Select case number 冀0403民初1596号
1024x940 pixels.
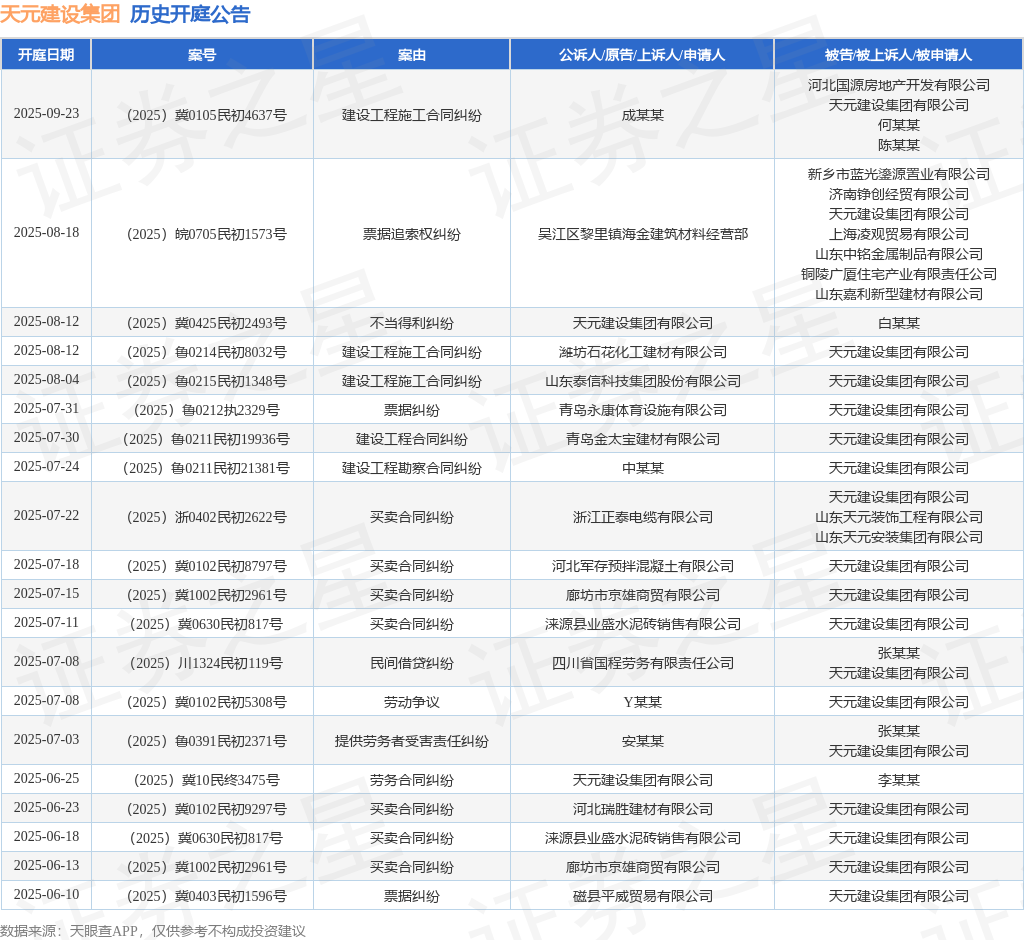pyautogui.click(x=206, y=896)
